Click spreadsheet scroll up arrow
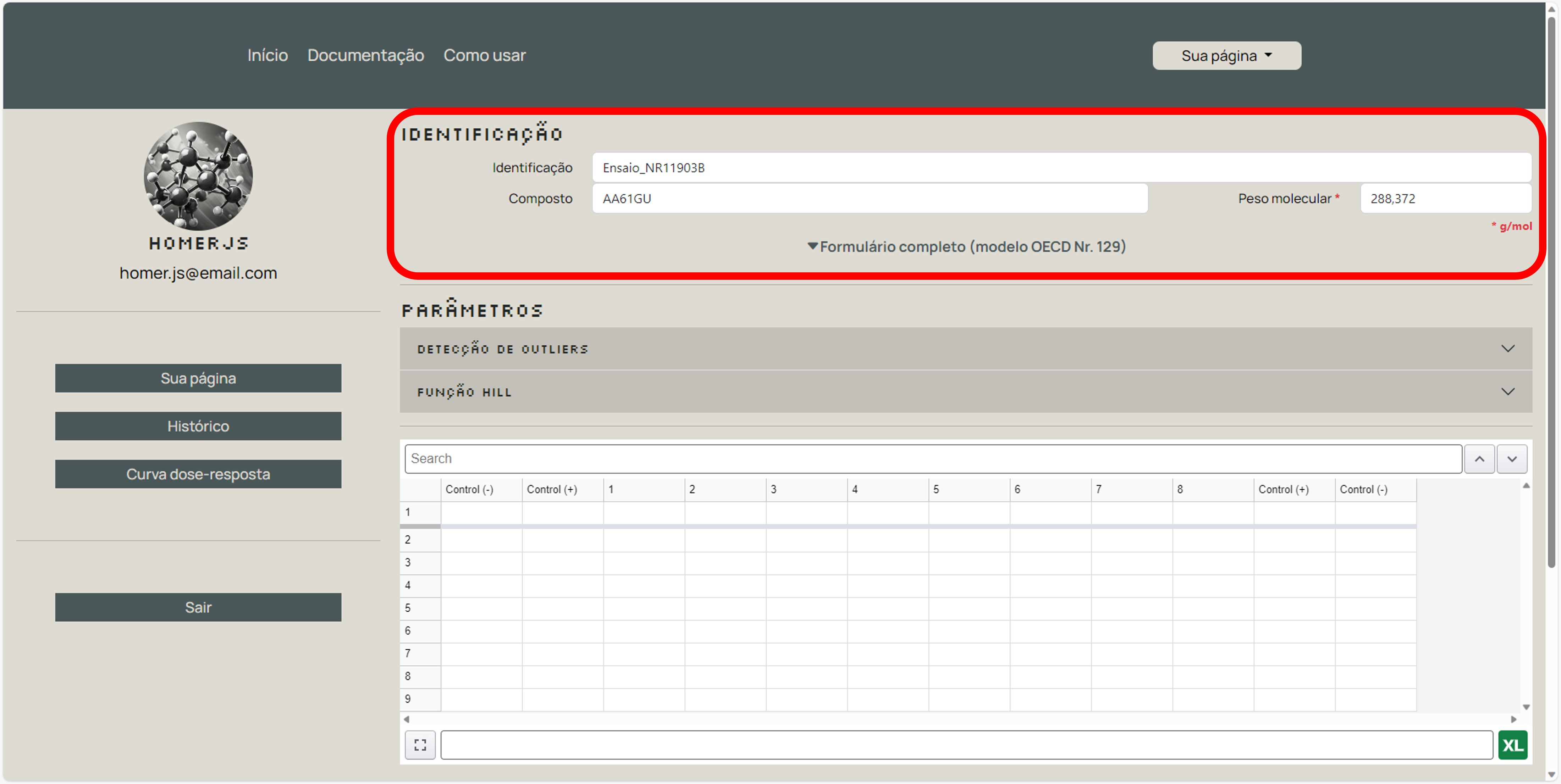The height and width of the screenshot is (784, 1561). tap(1527, 486)
